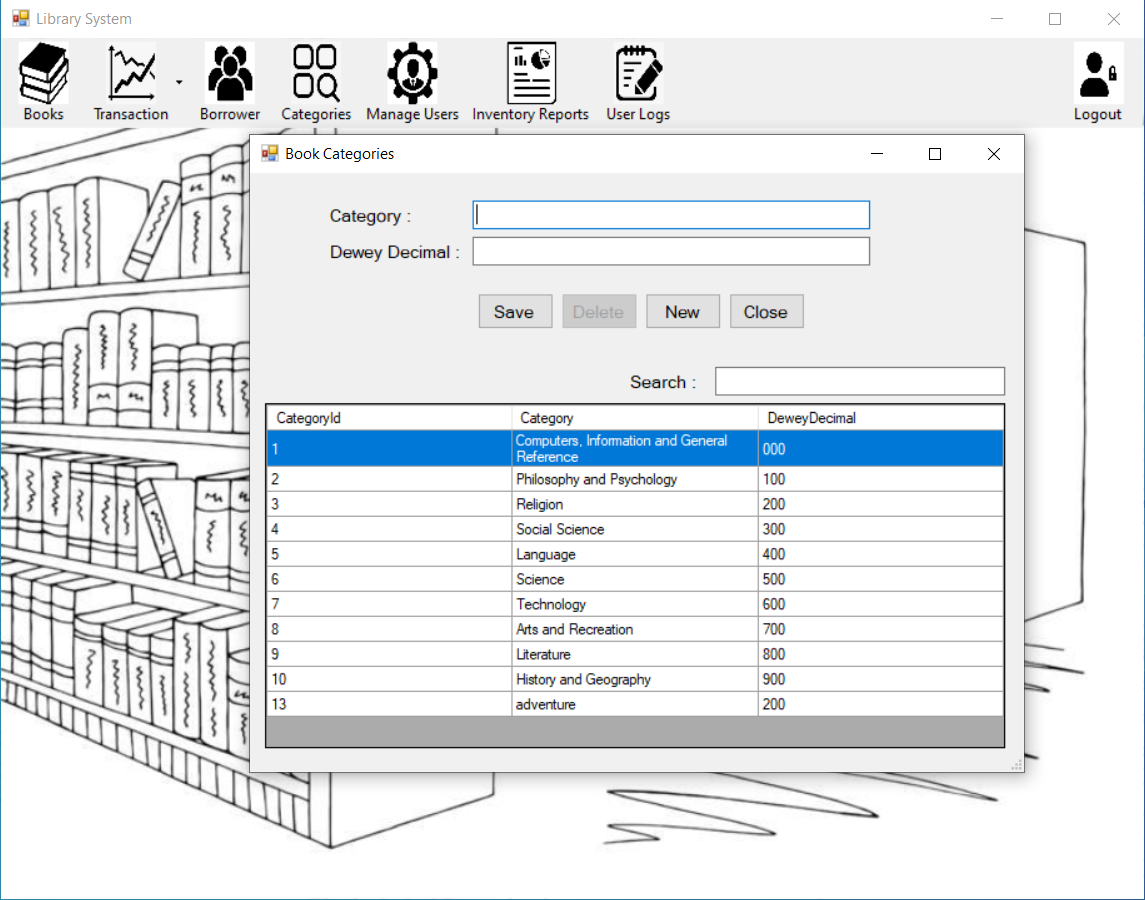Click the Close button in dialog

click(766, 312)
